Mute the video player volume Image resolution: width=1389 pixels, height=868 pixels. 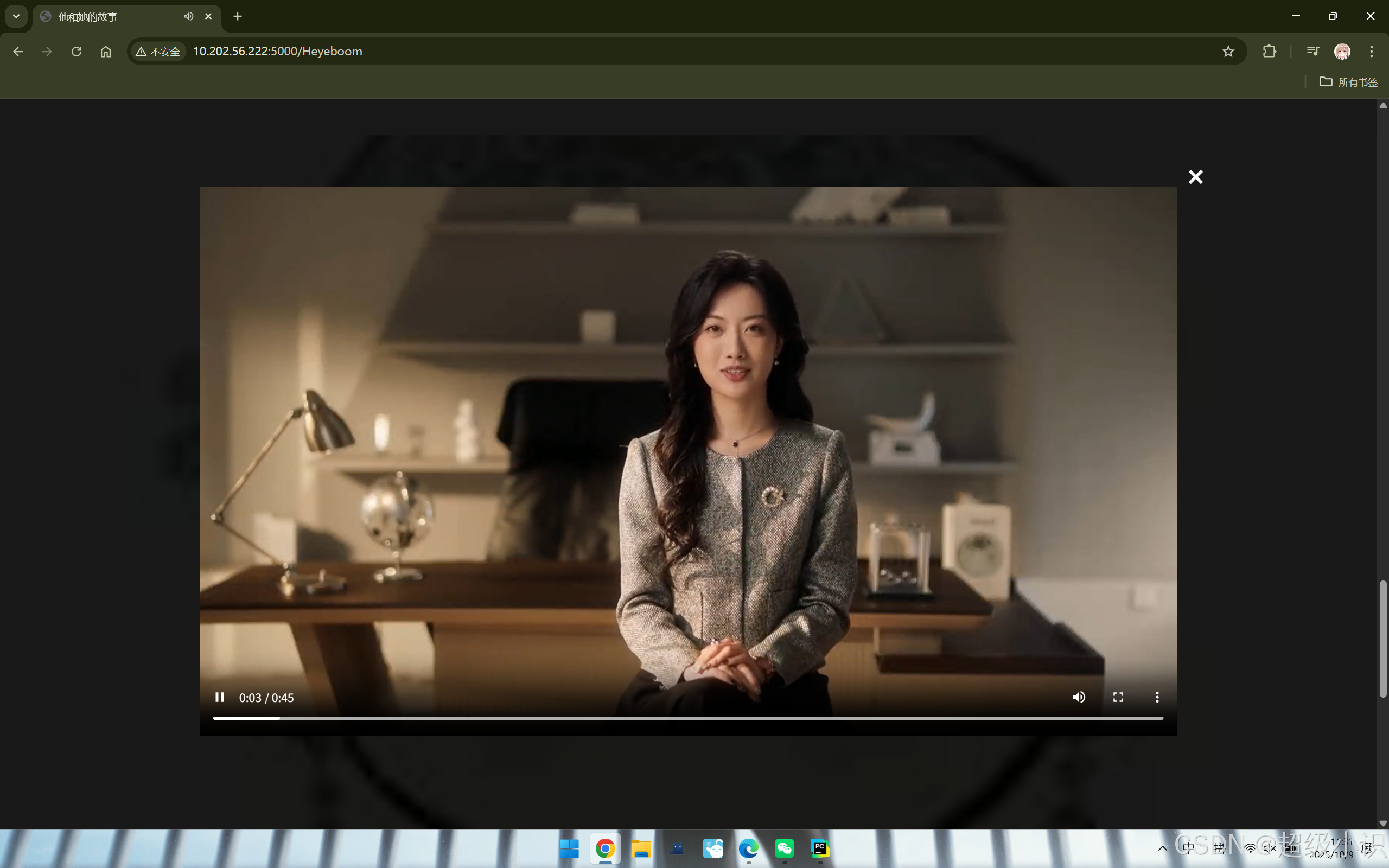pyautogui.click(x=1079, y=698)
